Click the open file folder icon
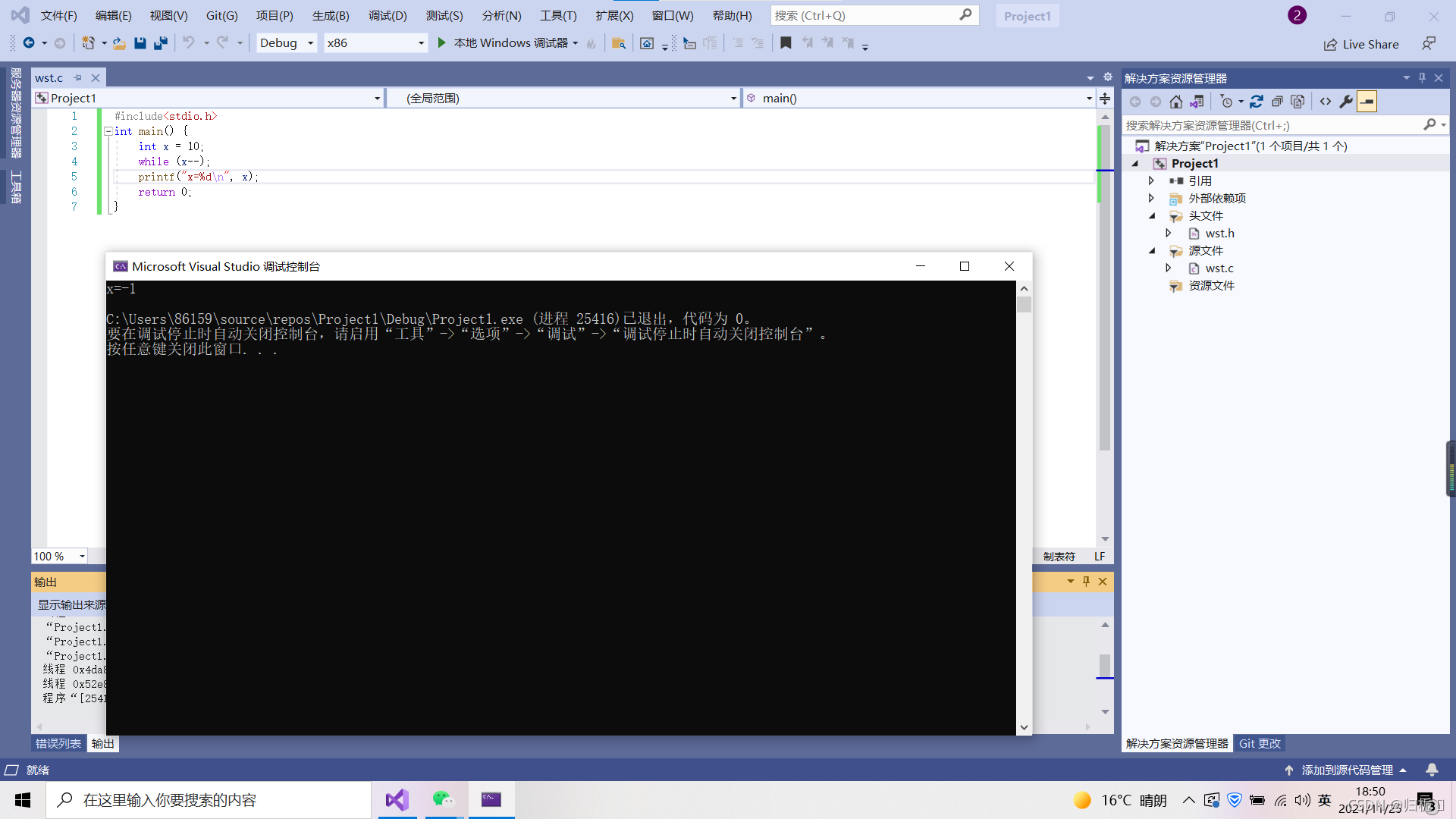Viewport: 1456px width, 819px height. 119,43
